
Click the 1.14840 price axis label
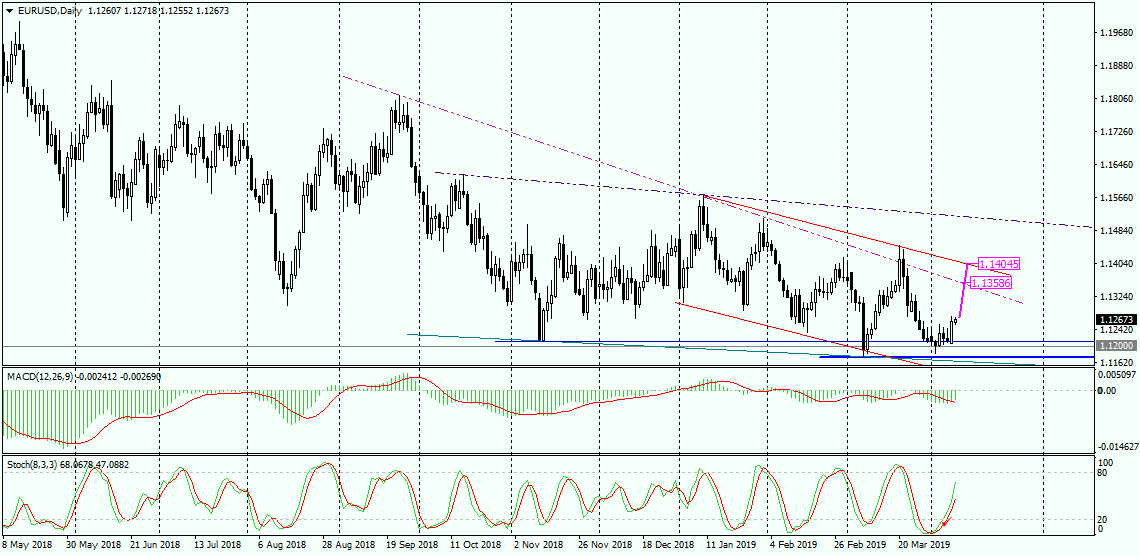coord(1118,230)
